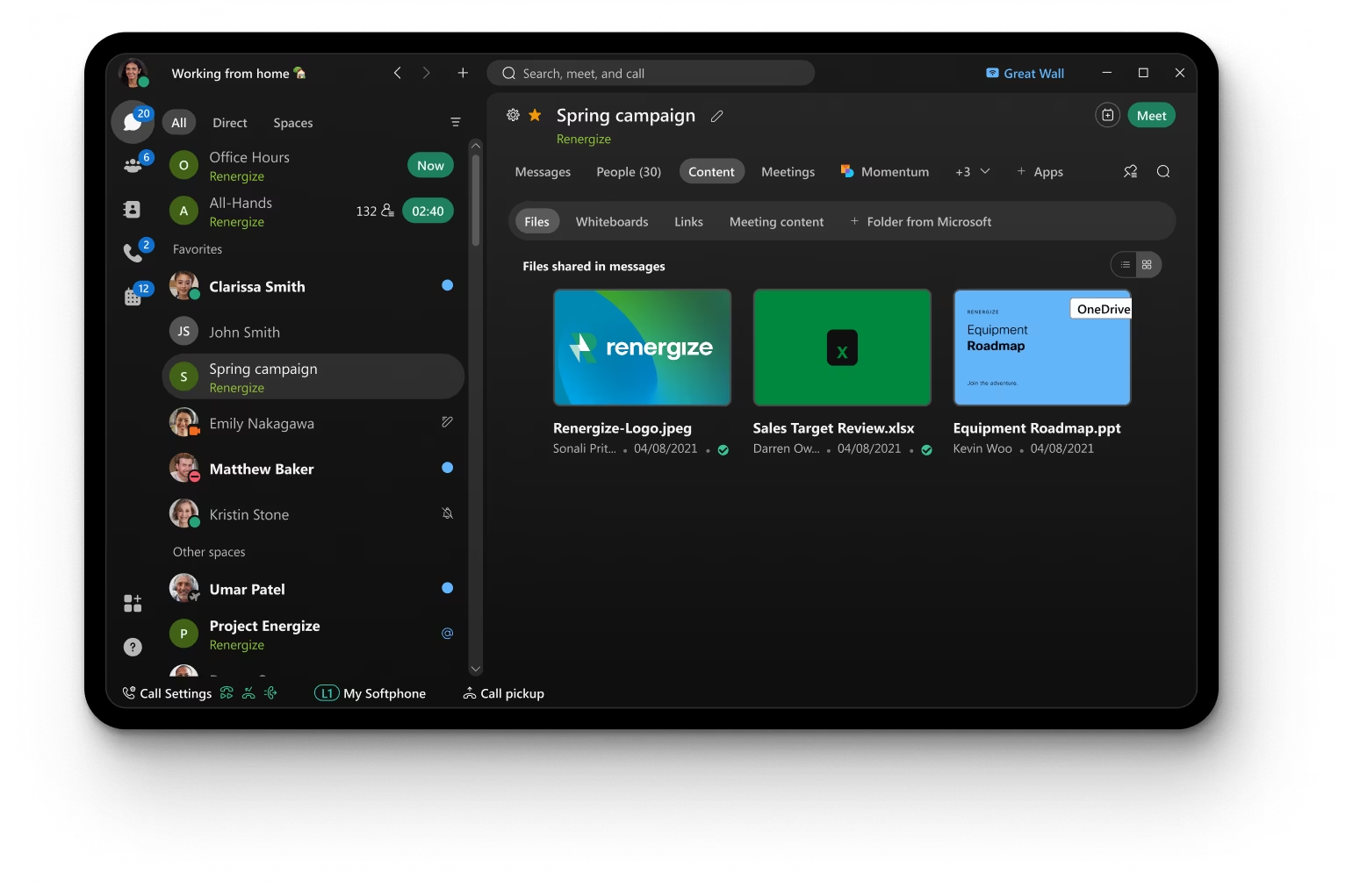1360x896 pixels.
Task: Open Spring campaign space settings gear
Action: click(x=513, y=115)
